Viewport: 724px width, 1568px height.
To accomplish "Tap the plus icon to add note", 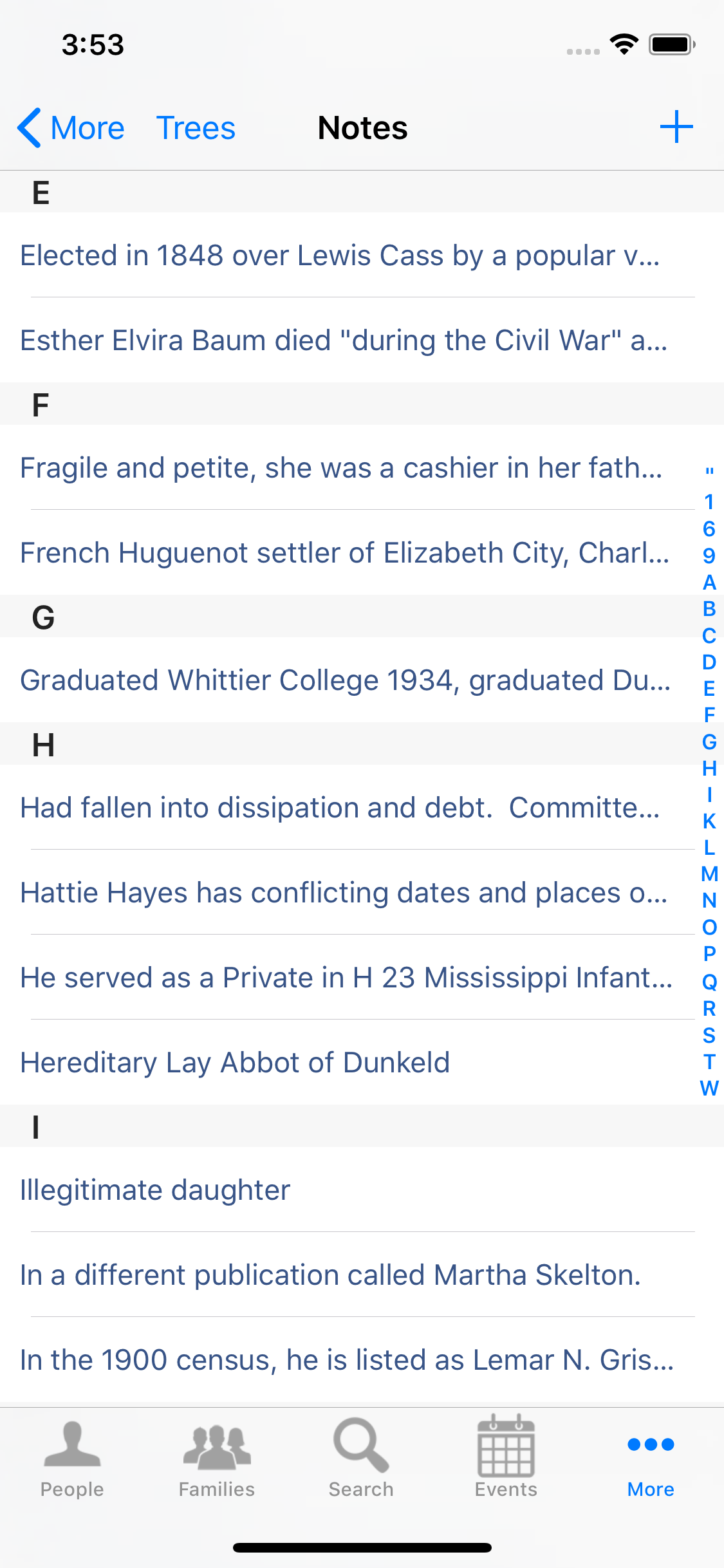I will [676, 127].
